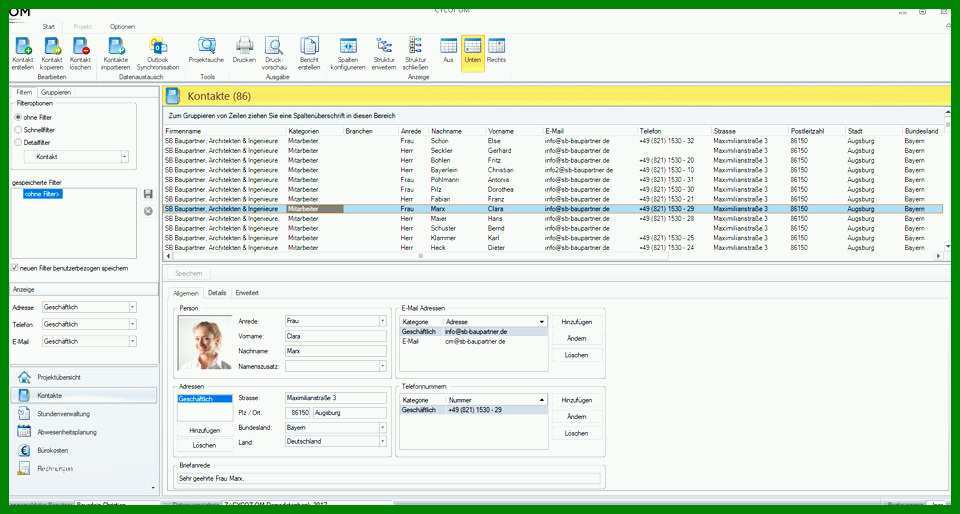Open the Bundesland dropdown
The height and width of the screenshot is (514, 960).
(x=383, y=427)
